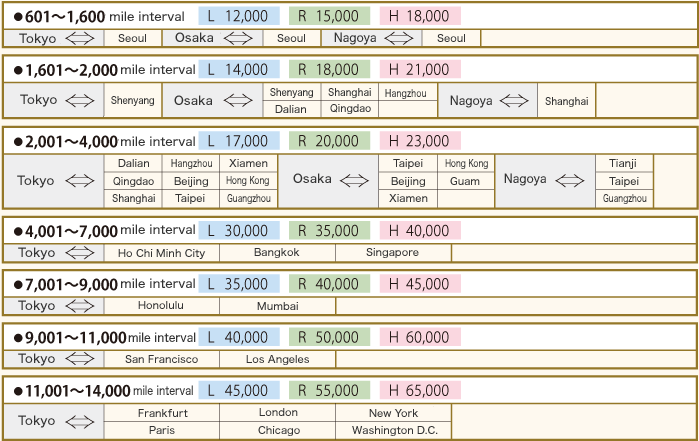The height and width of the screenshot is (441, 699).
Task: Pick the green R 50,000 mileage box
Action: pyautogui.click(x=329, y=337)
